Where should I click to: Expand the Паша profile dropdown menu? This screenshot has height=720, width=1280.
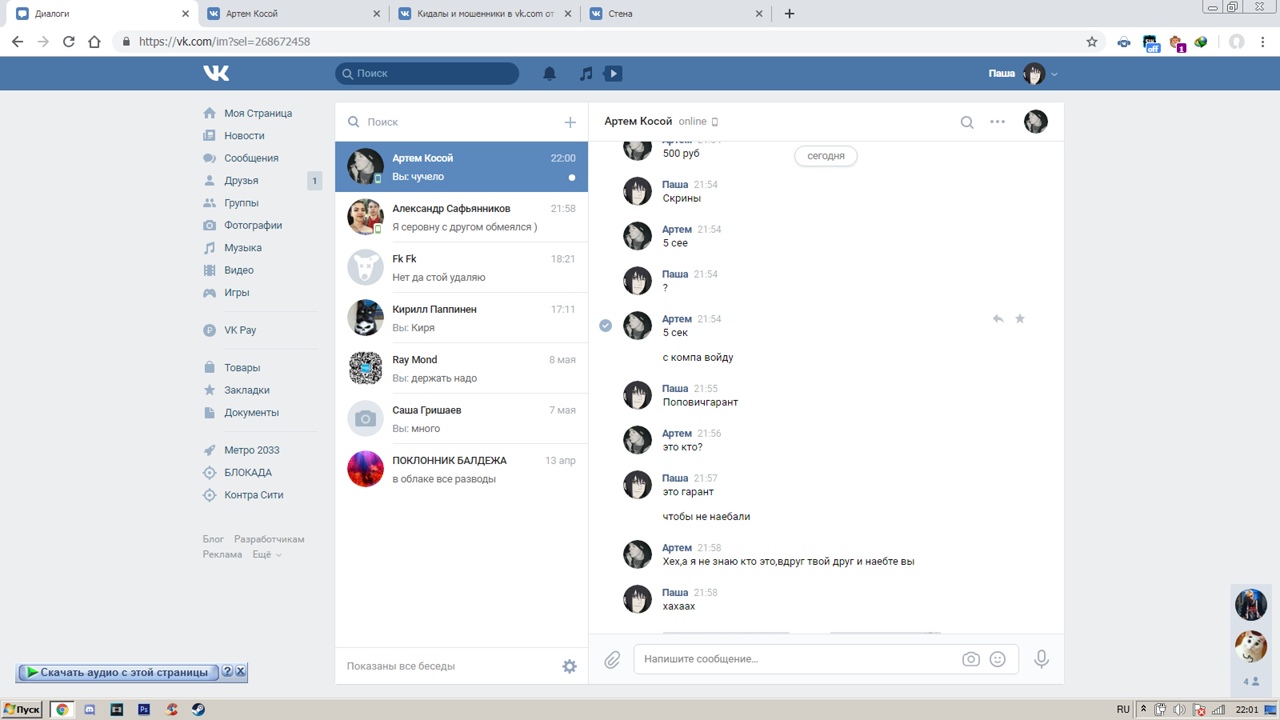[x=1054, y=74]
